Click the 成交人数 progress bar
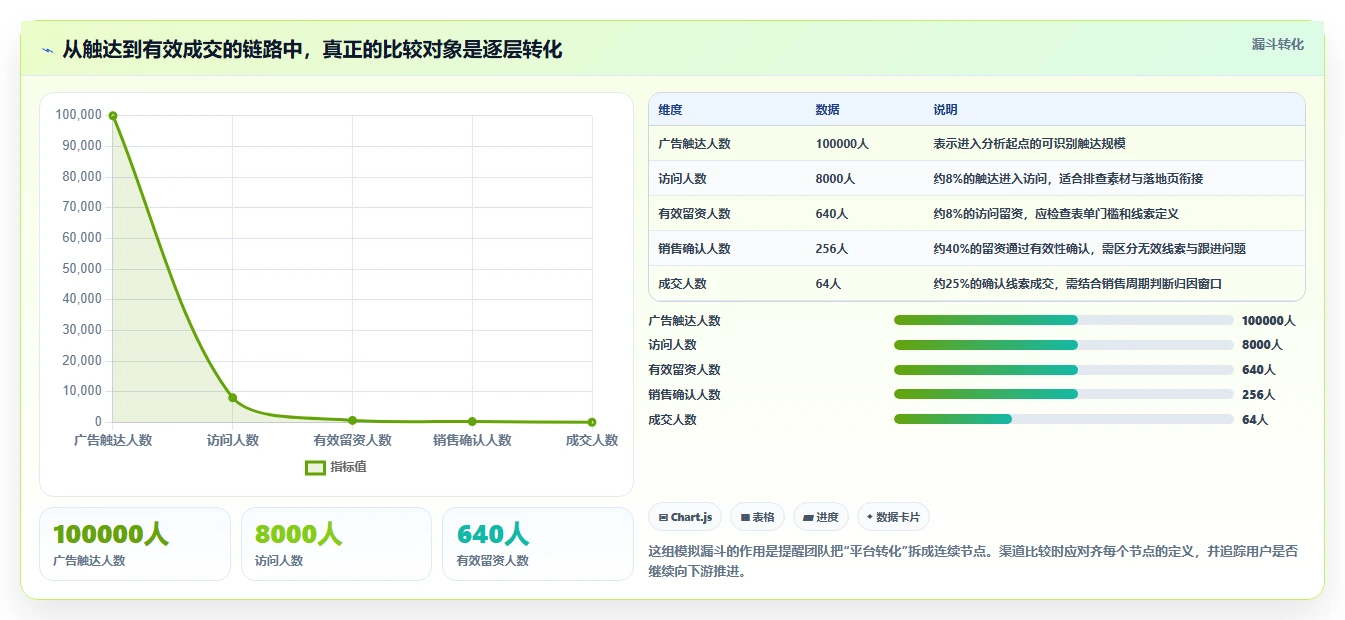This screenshot has width=1345, height=620. (1063, 419)
